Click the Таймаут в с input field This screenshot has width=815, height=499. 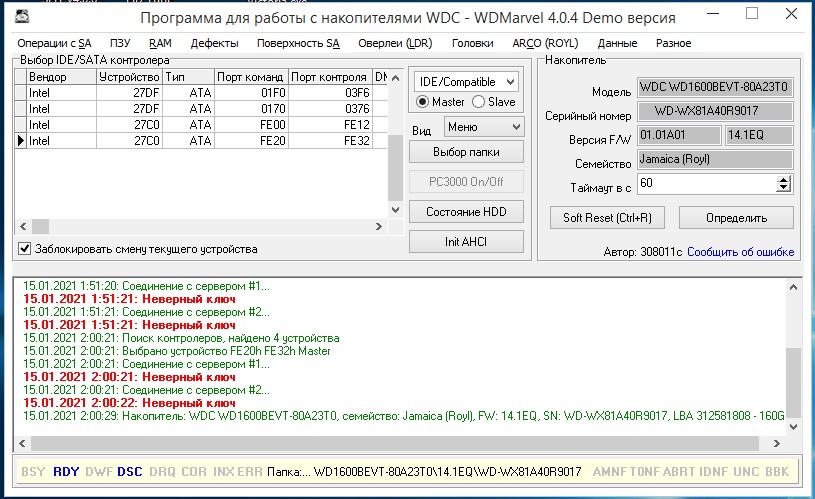(x=707, y=183)
